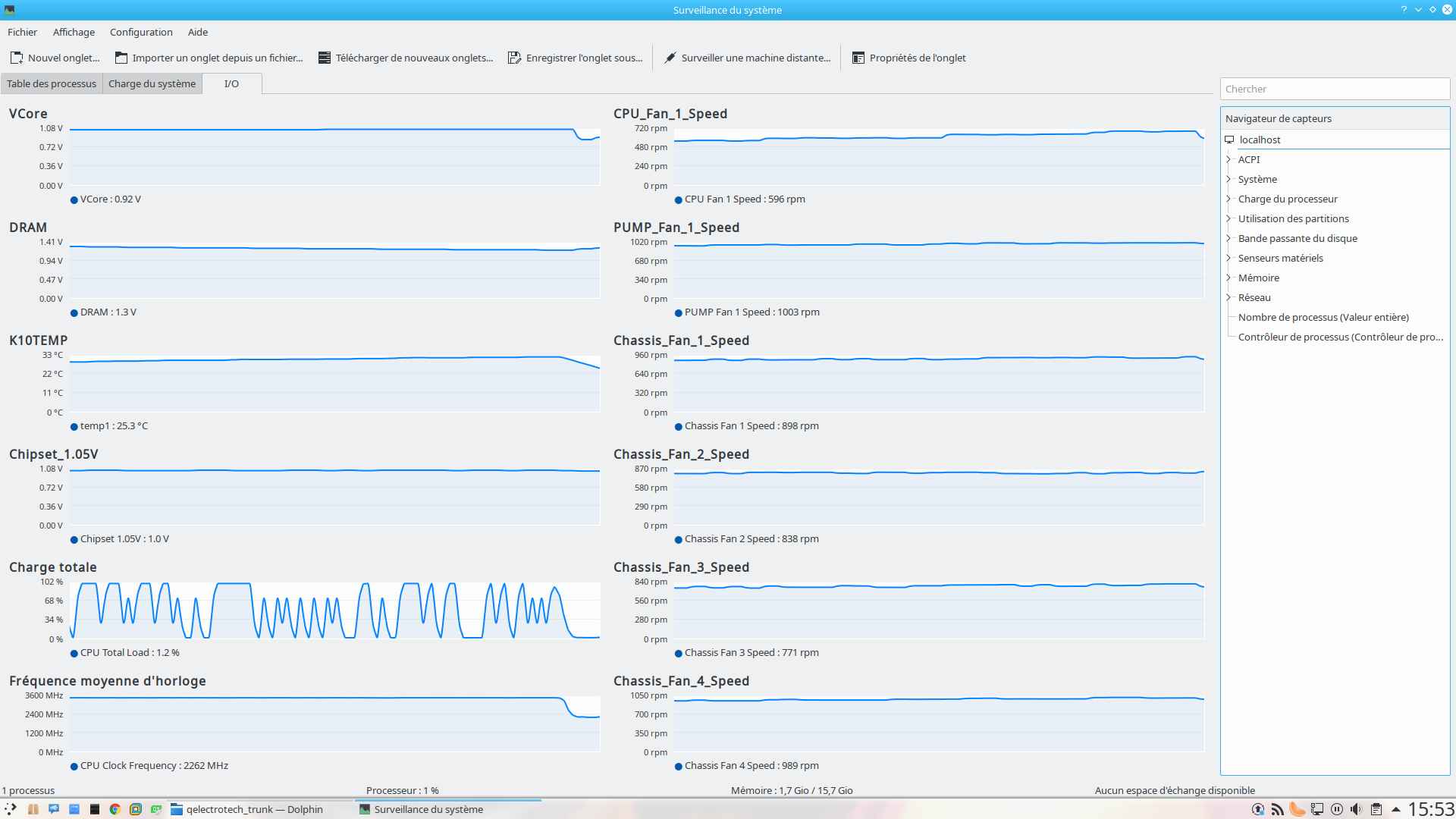The width and height of the screenshot is (1456, 819).
Task: Open the Qt Creator taskbar launcher
Action: pyautogui.click(x=156, y=809)
